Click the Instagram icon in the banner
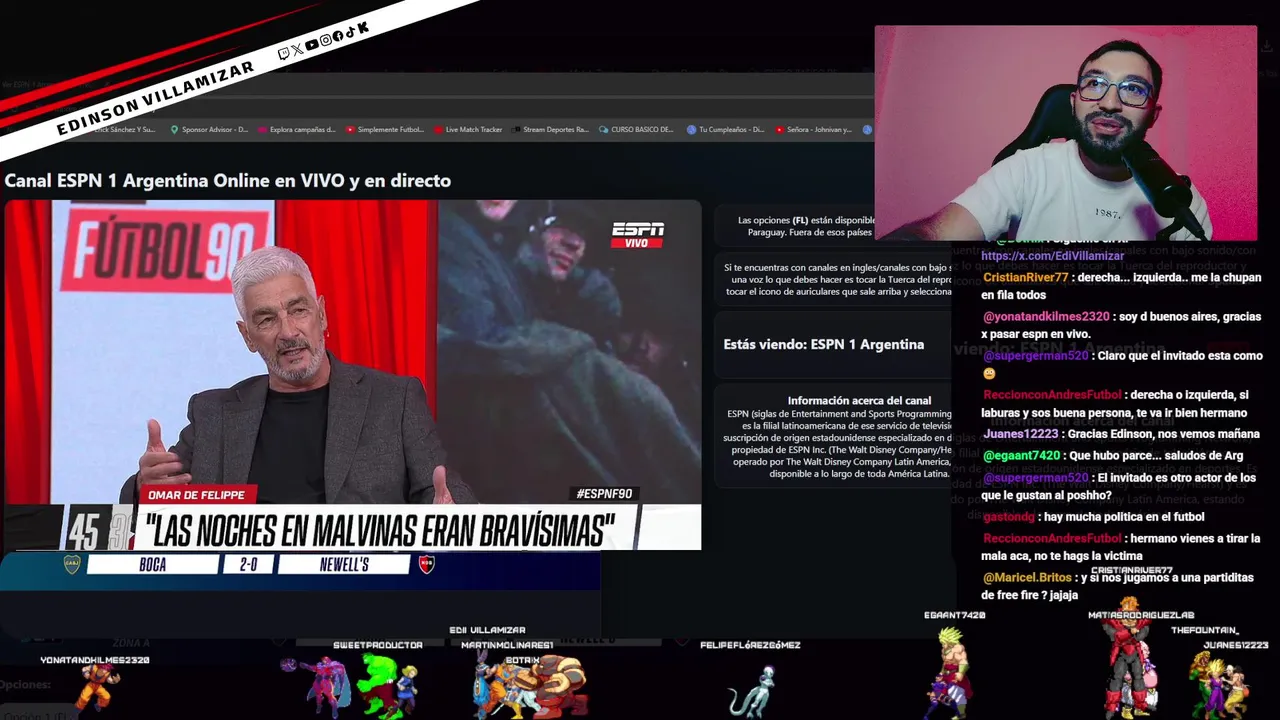 [x=325, y=40]
